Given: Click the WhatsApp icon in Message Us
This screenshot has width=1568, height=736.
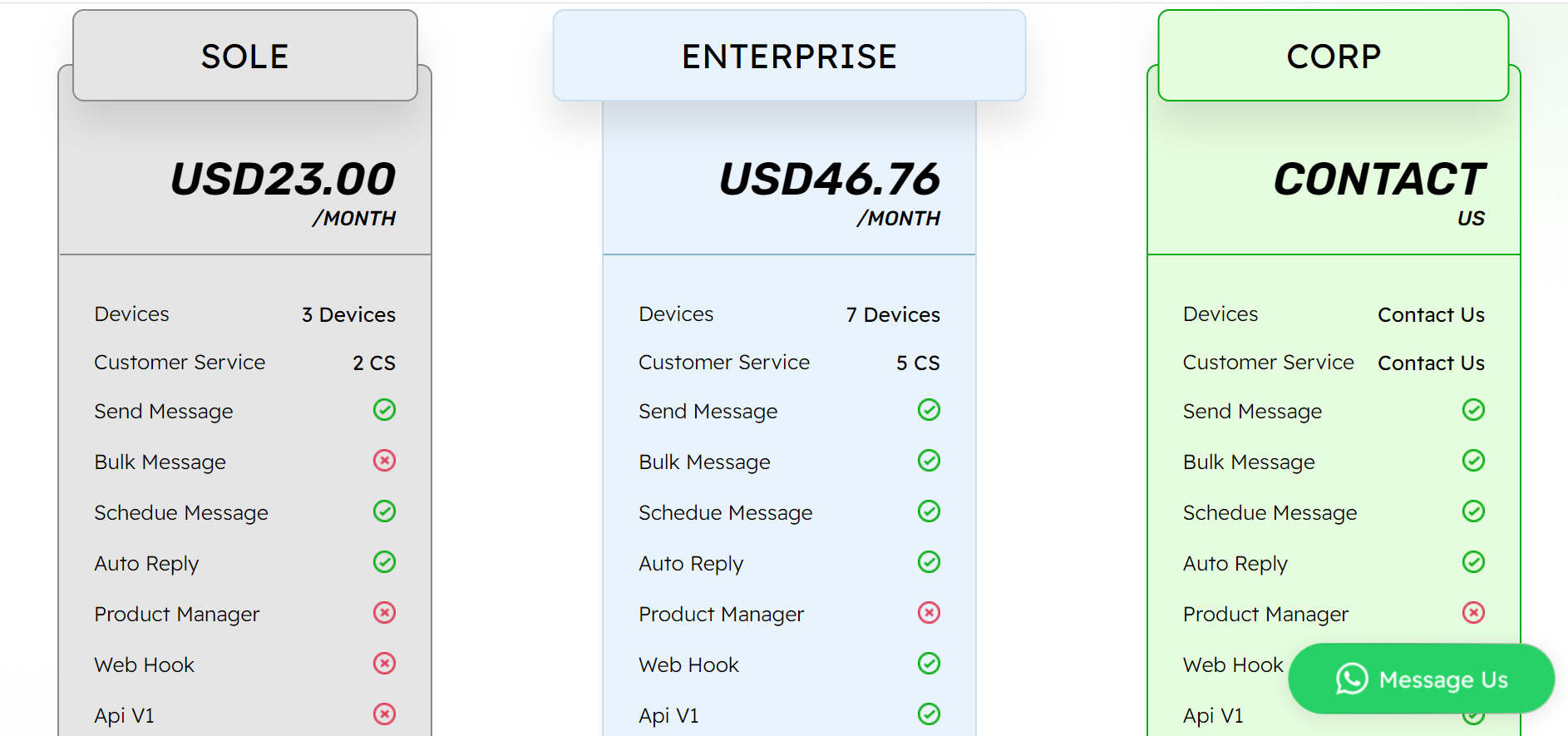Looking at the screenshot, I should 1352,679.
